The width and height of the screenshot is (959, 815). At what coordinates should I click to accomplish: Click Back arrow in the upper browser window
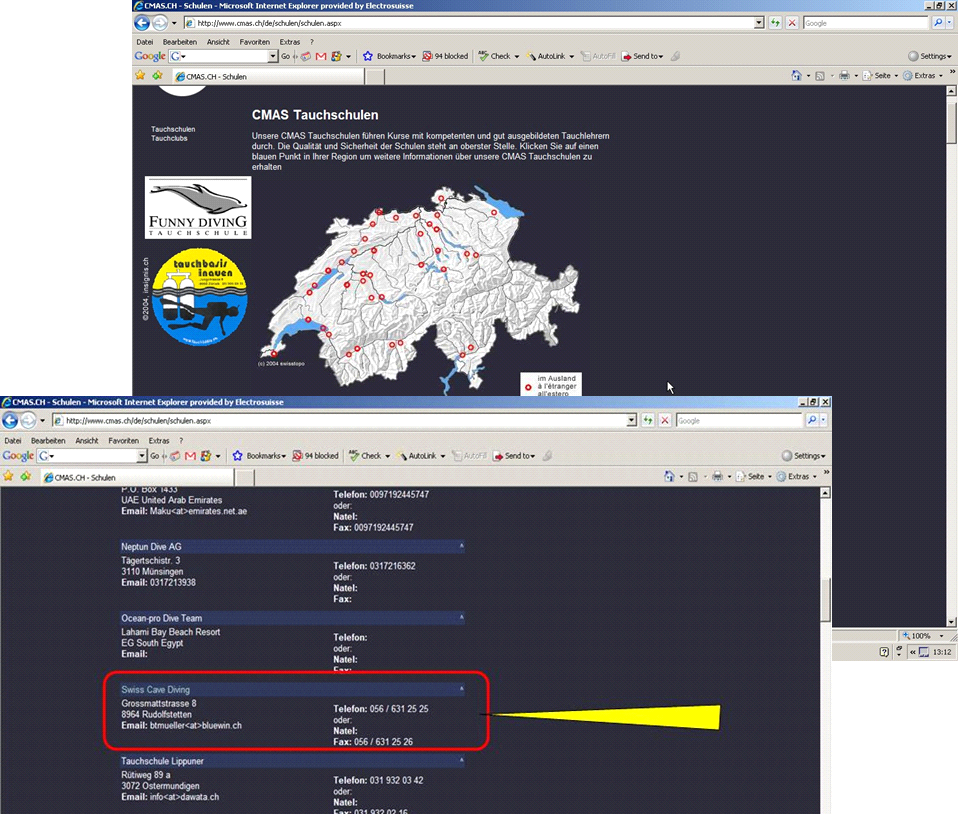coord(142,23)
